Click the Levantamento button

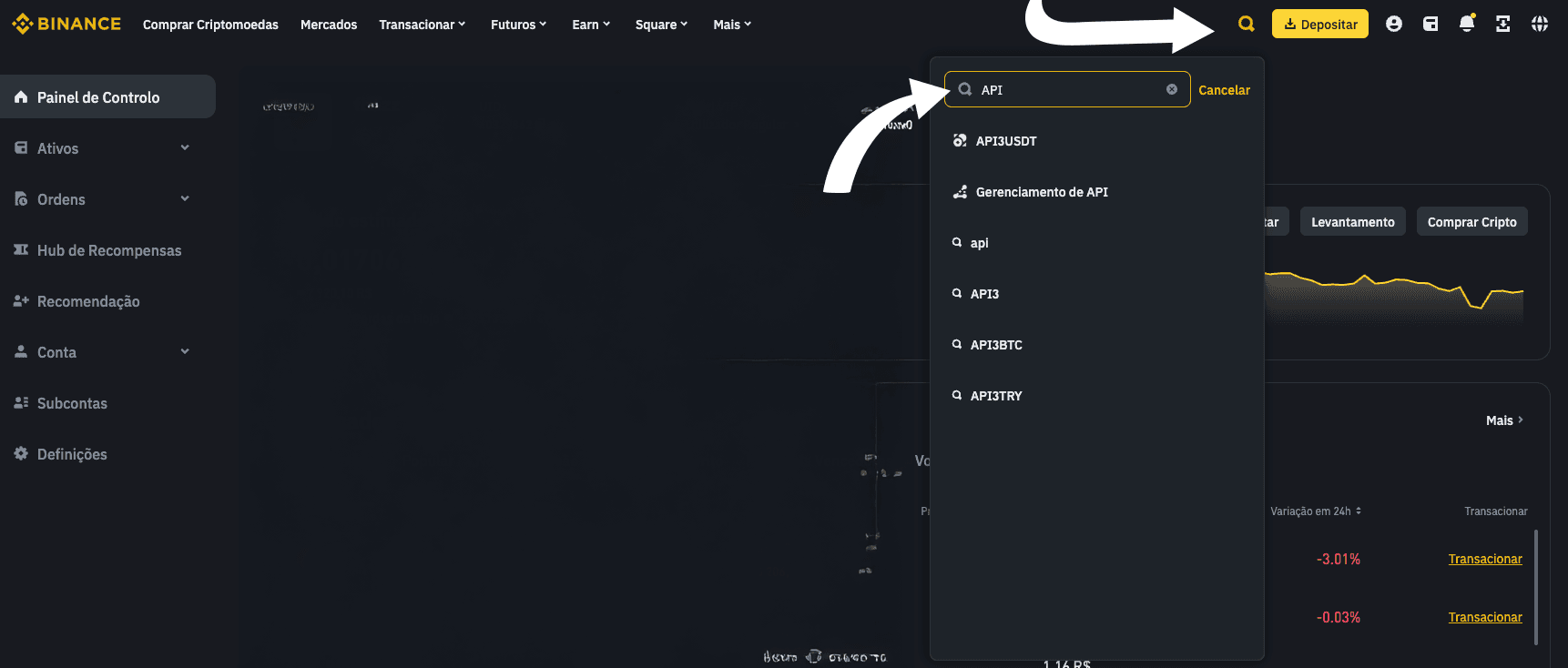coord(1353,222)
